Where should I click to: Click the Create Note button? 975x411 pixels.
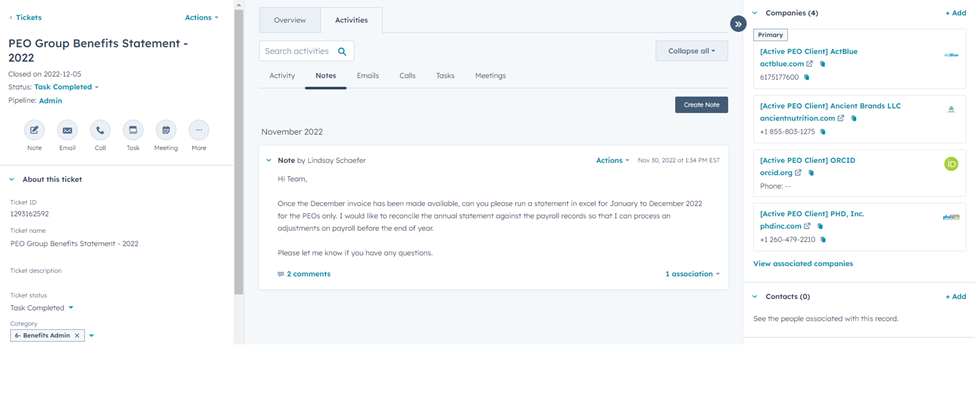pos(701,105)
